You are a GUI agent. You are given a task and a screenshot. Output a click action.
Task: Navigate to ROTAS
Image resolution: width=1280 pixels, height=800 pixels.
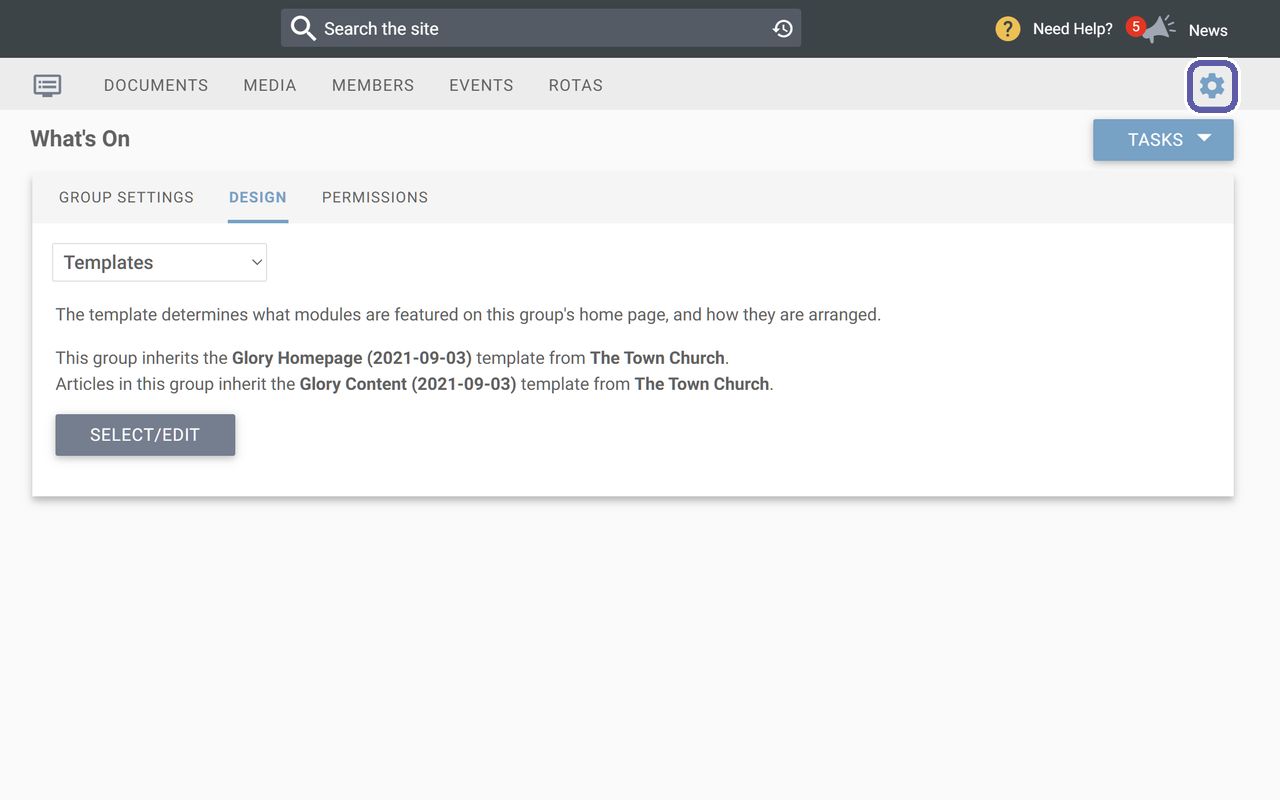[576, 85]
